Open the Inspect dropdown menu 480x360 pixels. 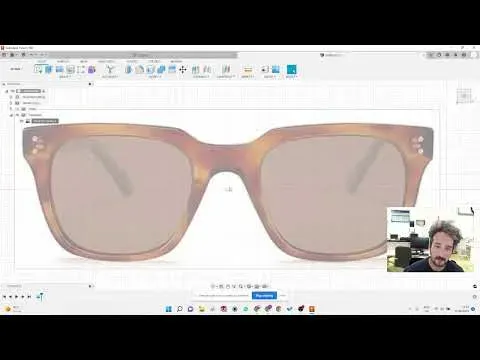pyautogui.click(x=248, y=77)
